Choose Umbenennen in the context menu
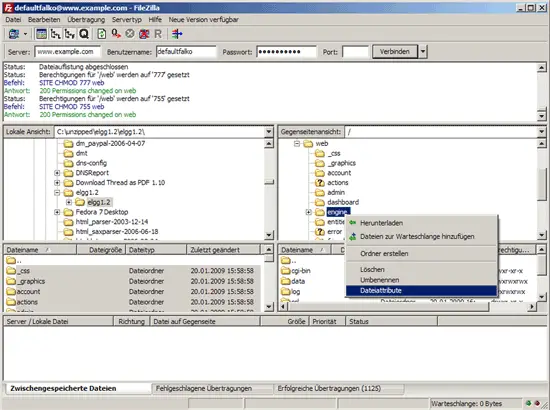 coord(421,280)
